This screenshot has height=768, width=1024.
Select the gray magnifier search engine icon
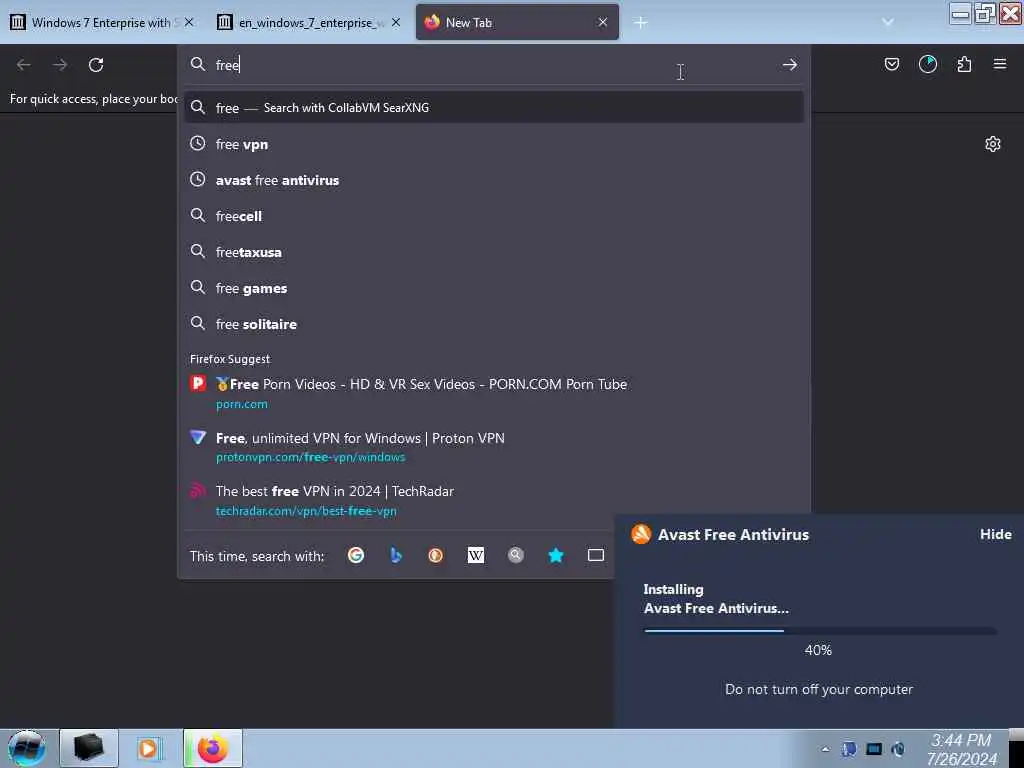click(516, 555)
